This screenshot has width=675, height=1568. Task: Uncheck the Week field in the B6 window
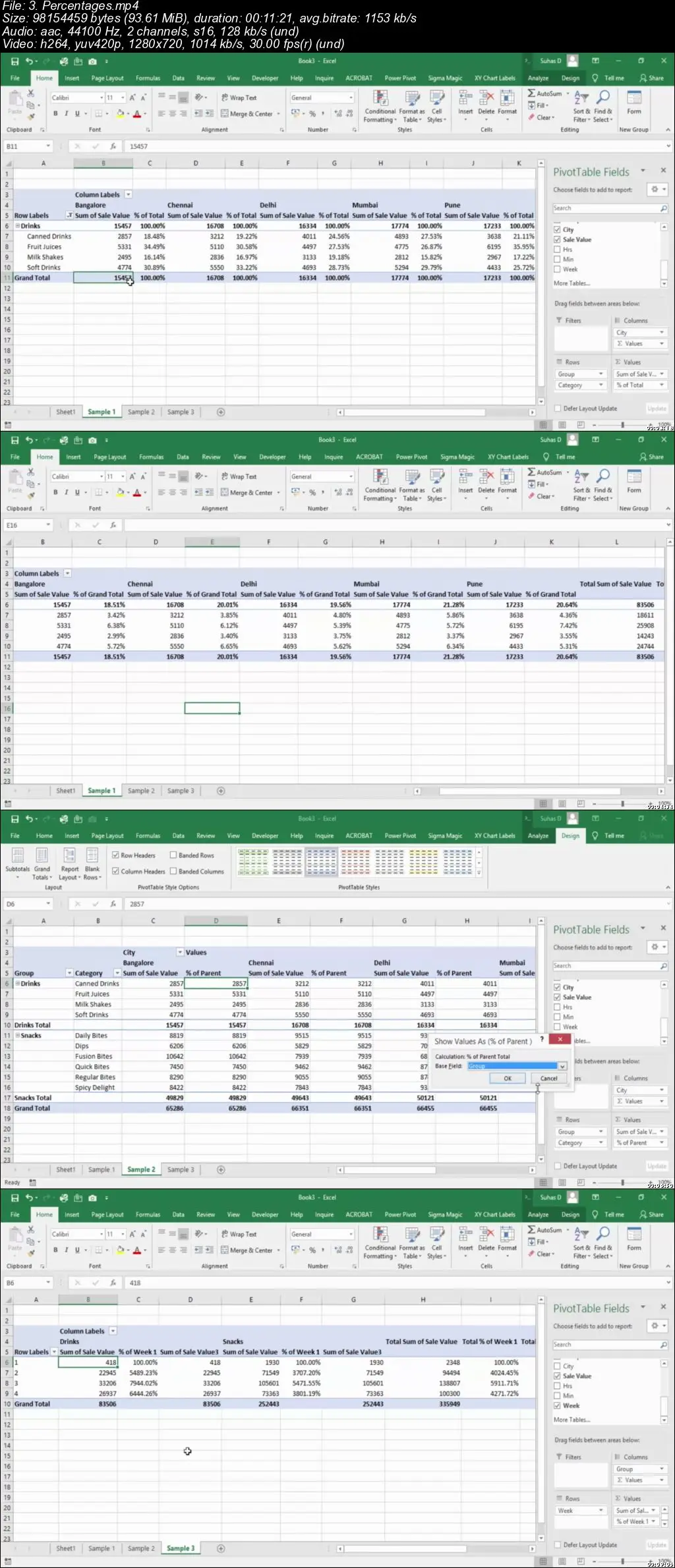tap(557, 1406)
